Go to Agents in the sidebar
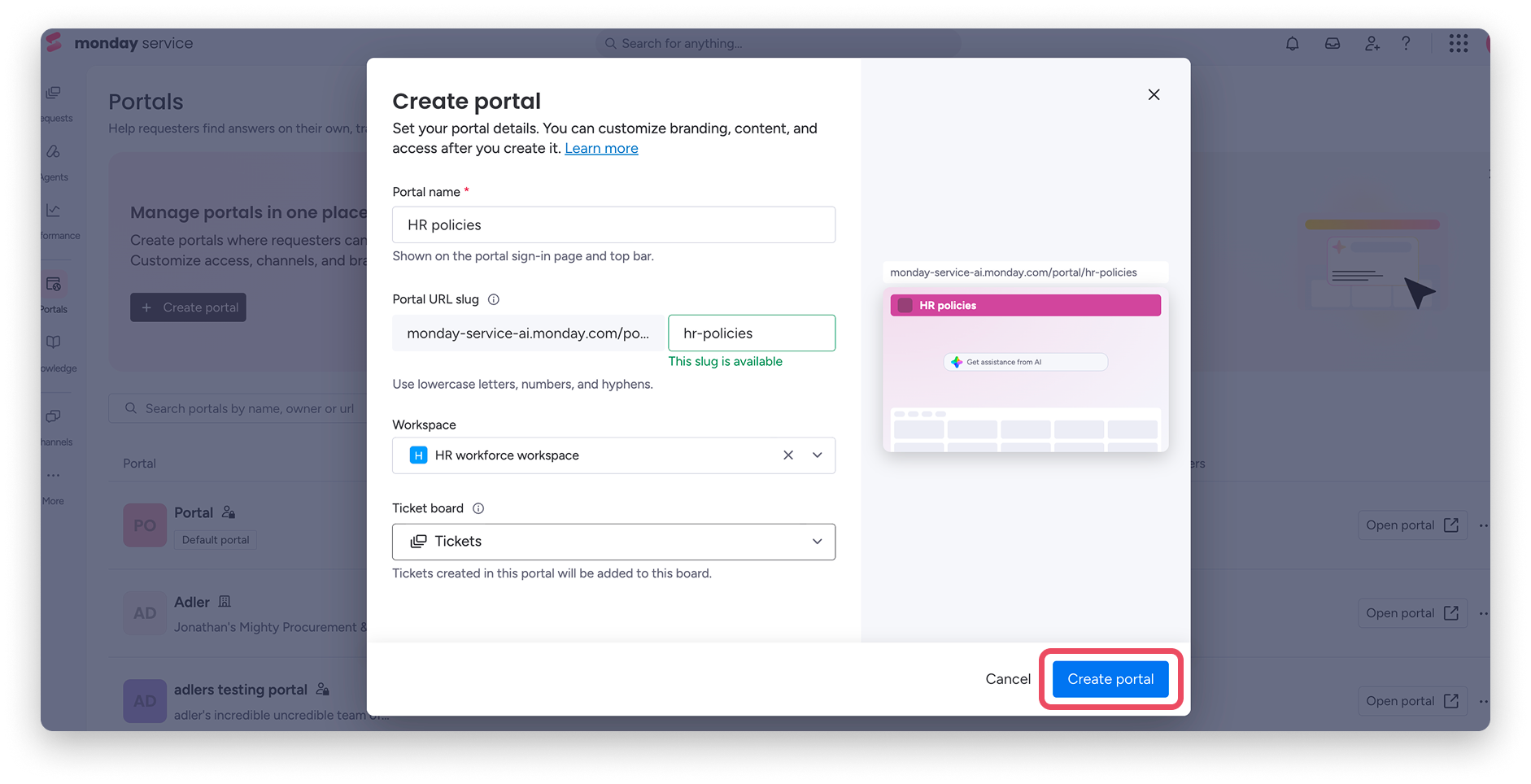1531x784 pixels. point(55,162)
